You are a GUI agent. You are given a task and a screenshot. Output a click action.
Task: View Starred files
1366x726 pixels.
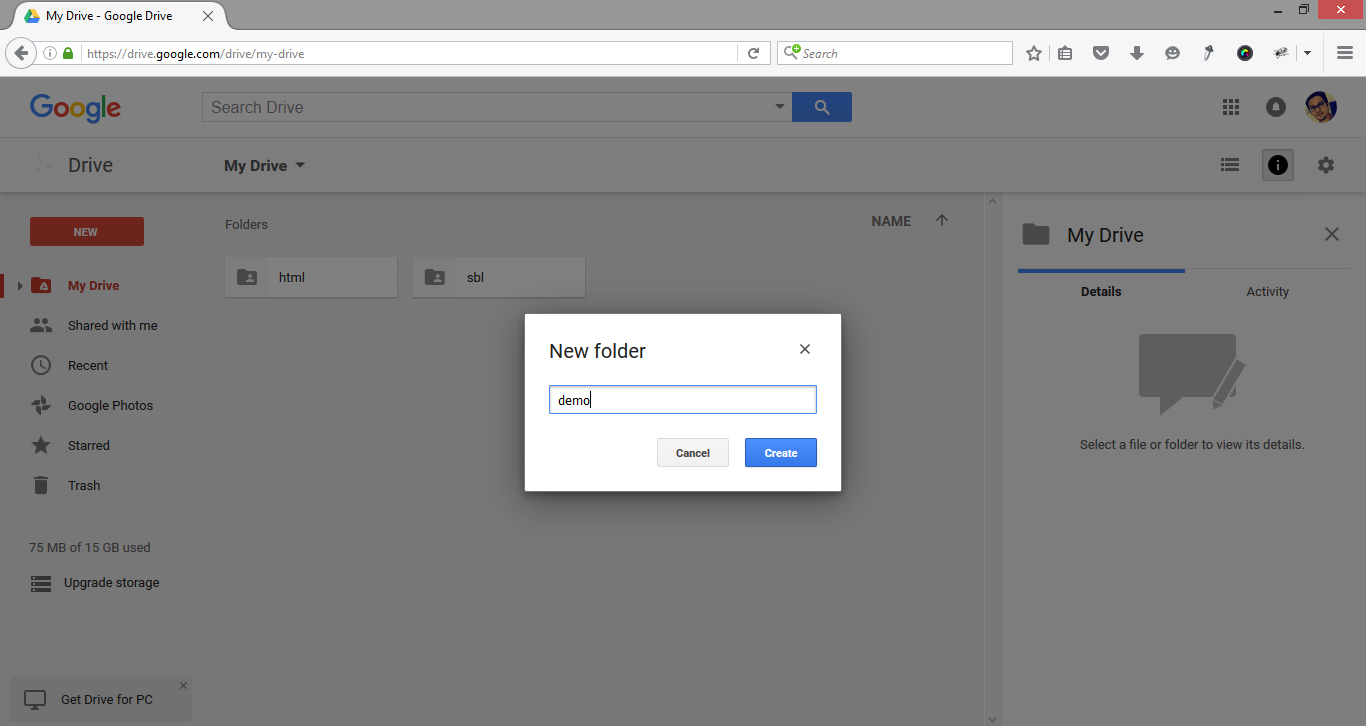click(x=88, y=445)
